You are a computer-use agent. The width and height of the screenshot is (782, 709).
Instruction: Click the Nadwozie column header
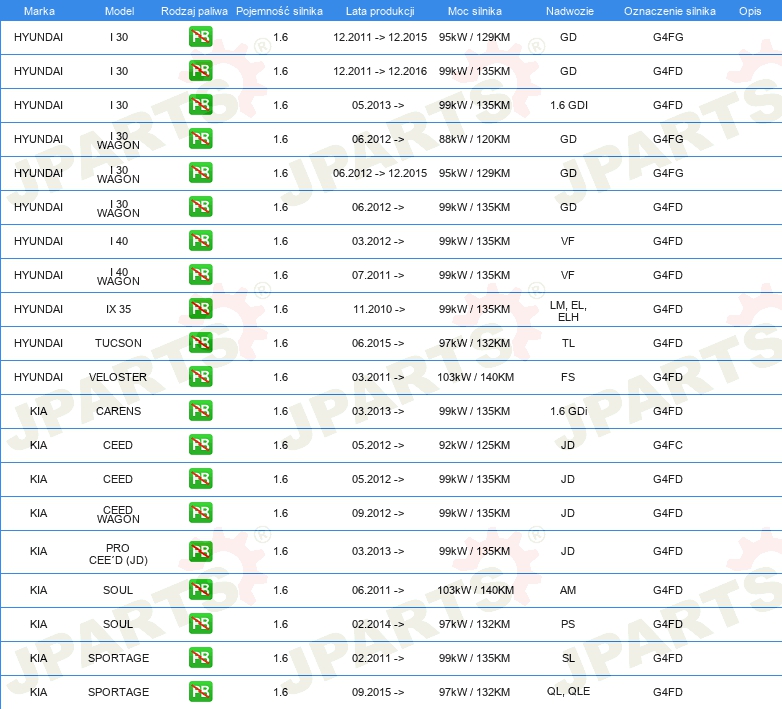coord(570,11)
